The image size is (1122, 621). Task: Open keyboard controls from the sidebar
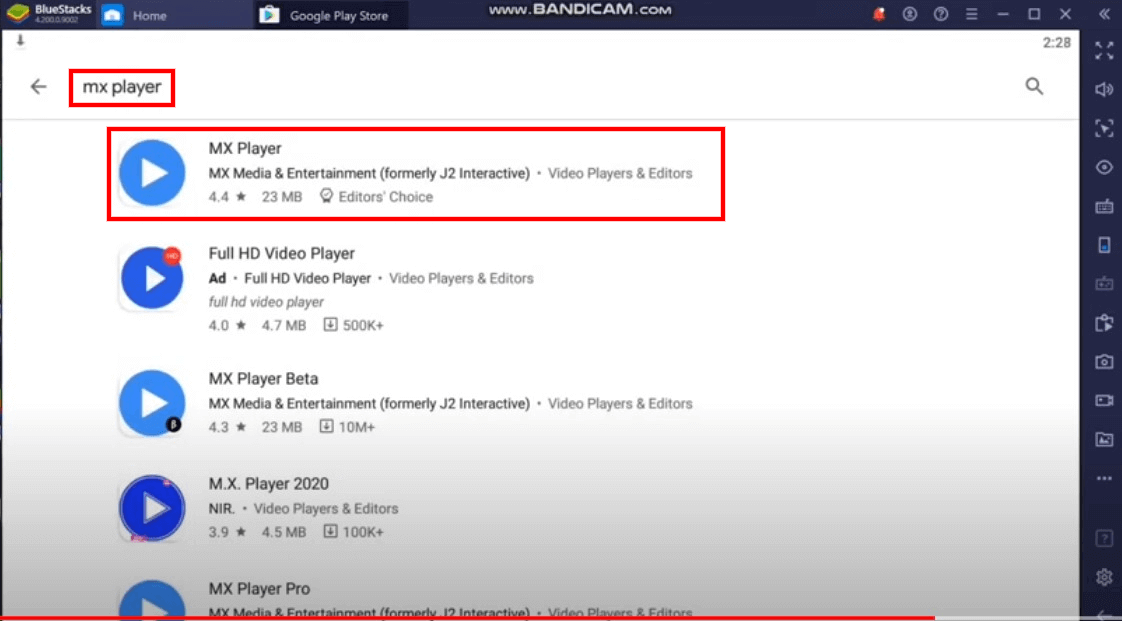pyautogui.click(x=1104, y=207)
